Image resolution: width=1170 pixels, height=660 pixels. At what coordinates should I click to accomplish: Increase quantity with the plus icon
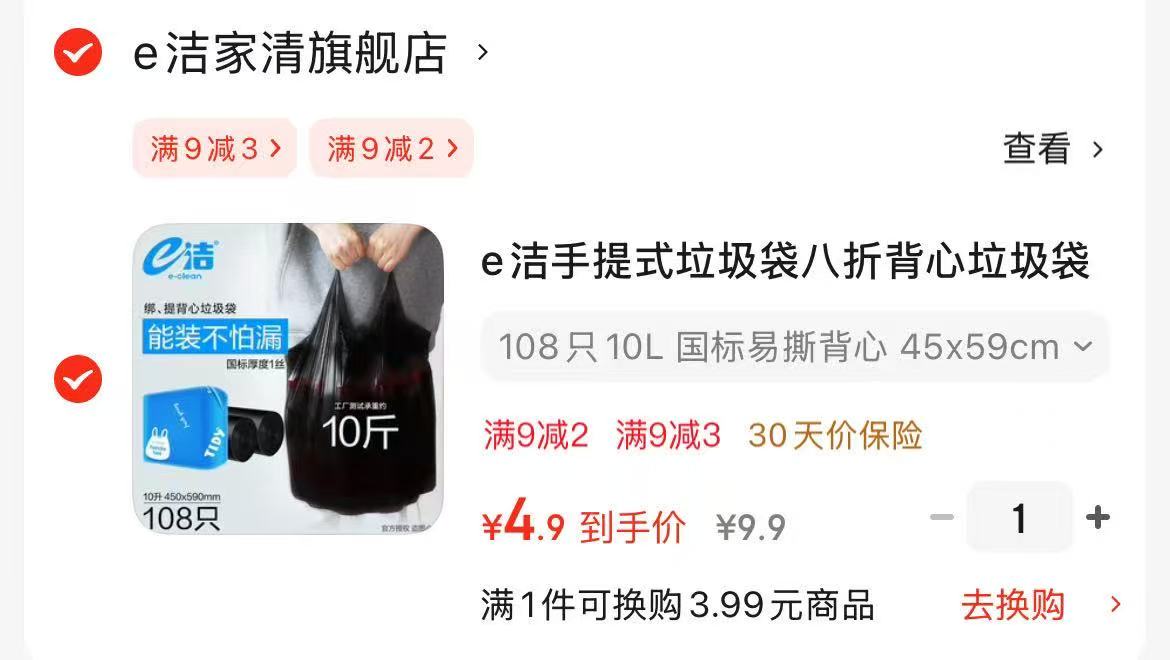pyautogui.click(x=1098, y=517)
